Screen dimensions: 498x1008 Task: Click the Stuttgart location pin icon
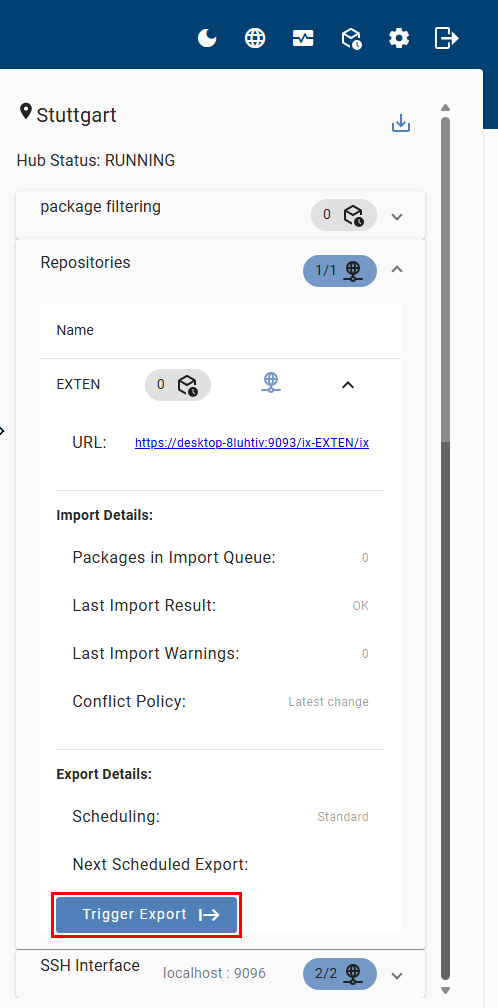click(26, 112)
